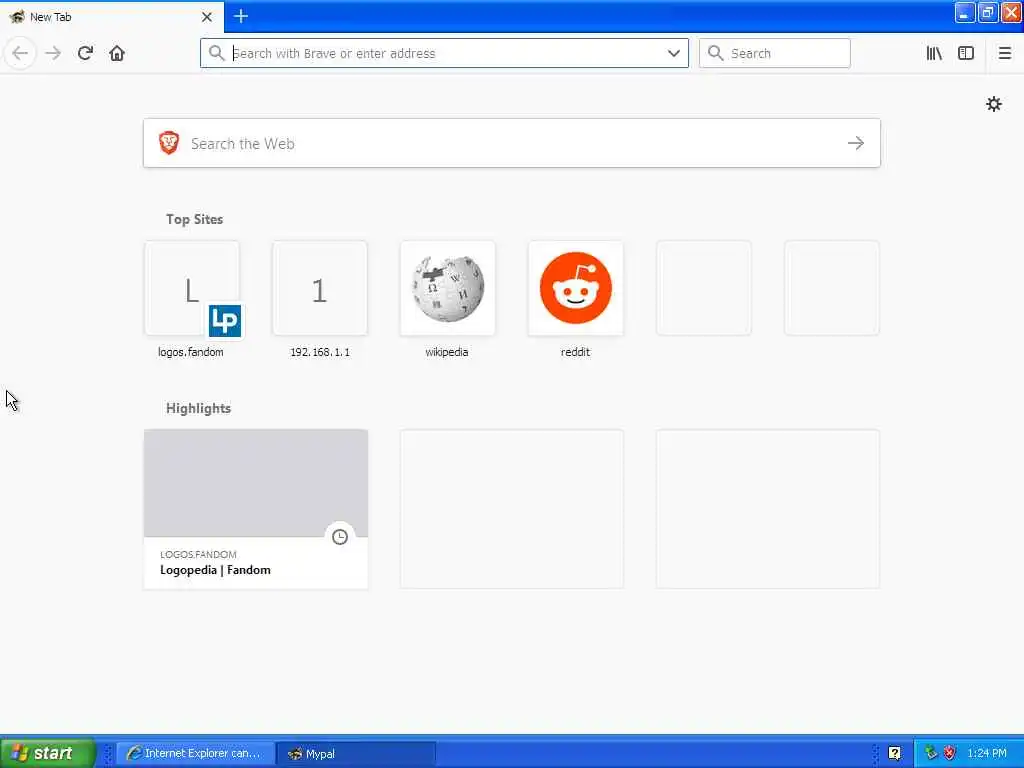This screenshot has width=1024, height=768.
Task: Click the toolbar search magnifier icon
Action: 715,53
